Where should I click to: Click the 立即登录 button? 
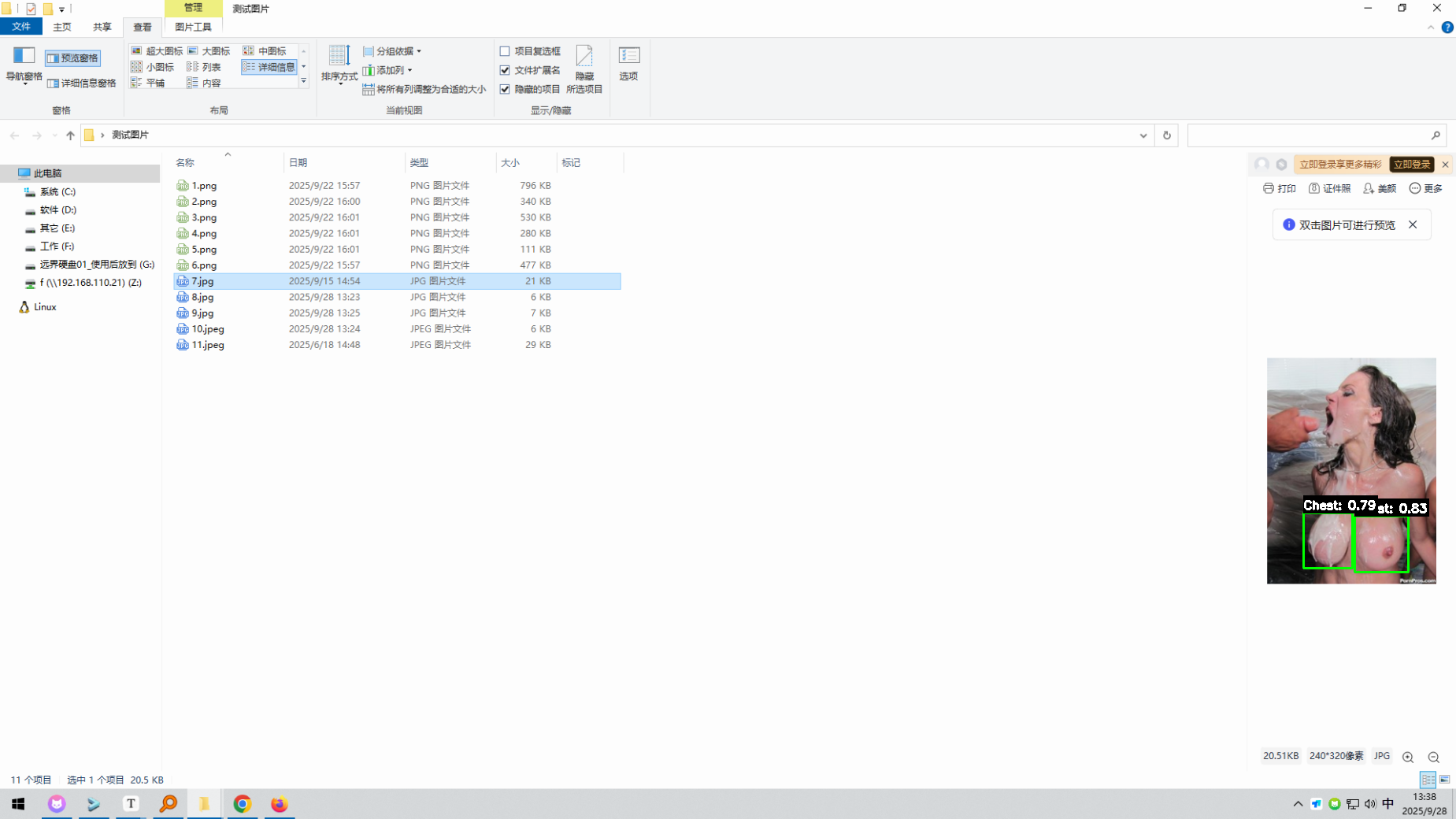pos(1410,164)
